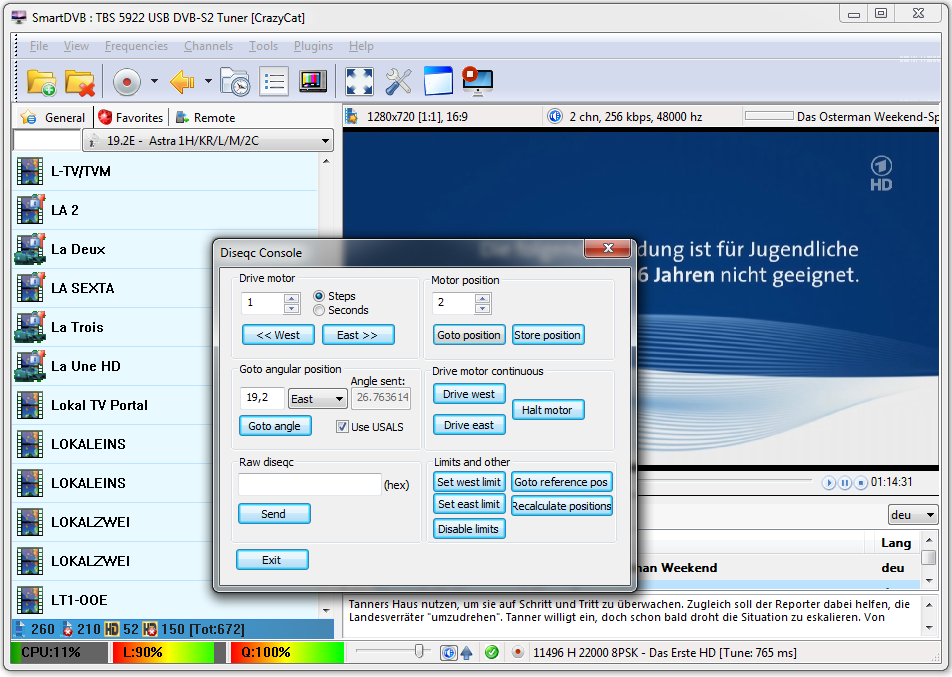This screenshot has width=952, height=677.
Task: Switch to the Remote tab
Action: click(x=205, y=117)
